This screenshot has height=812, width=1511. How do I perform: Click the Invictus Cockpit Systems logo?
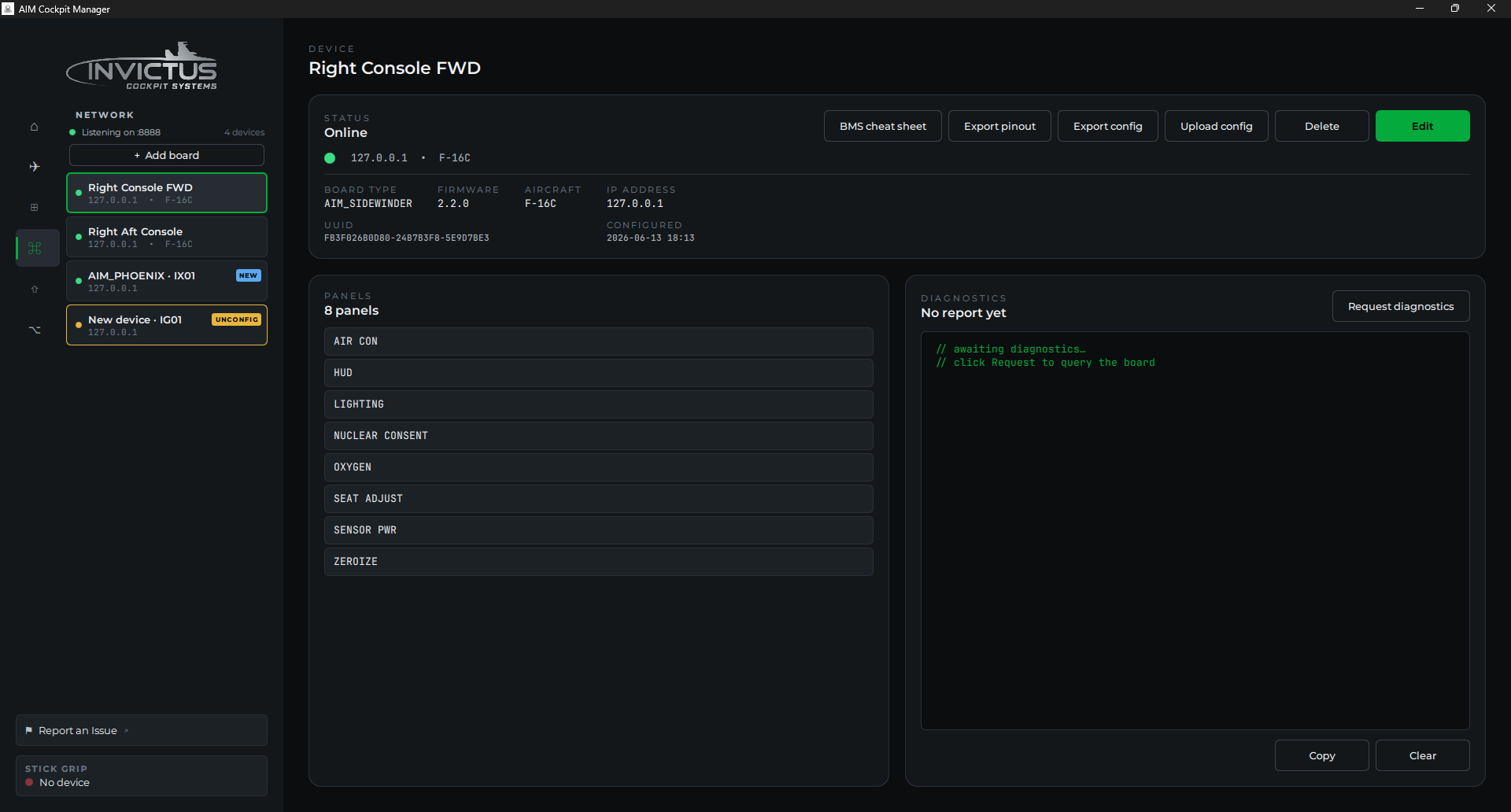point(142,67)
